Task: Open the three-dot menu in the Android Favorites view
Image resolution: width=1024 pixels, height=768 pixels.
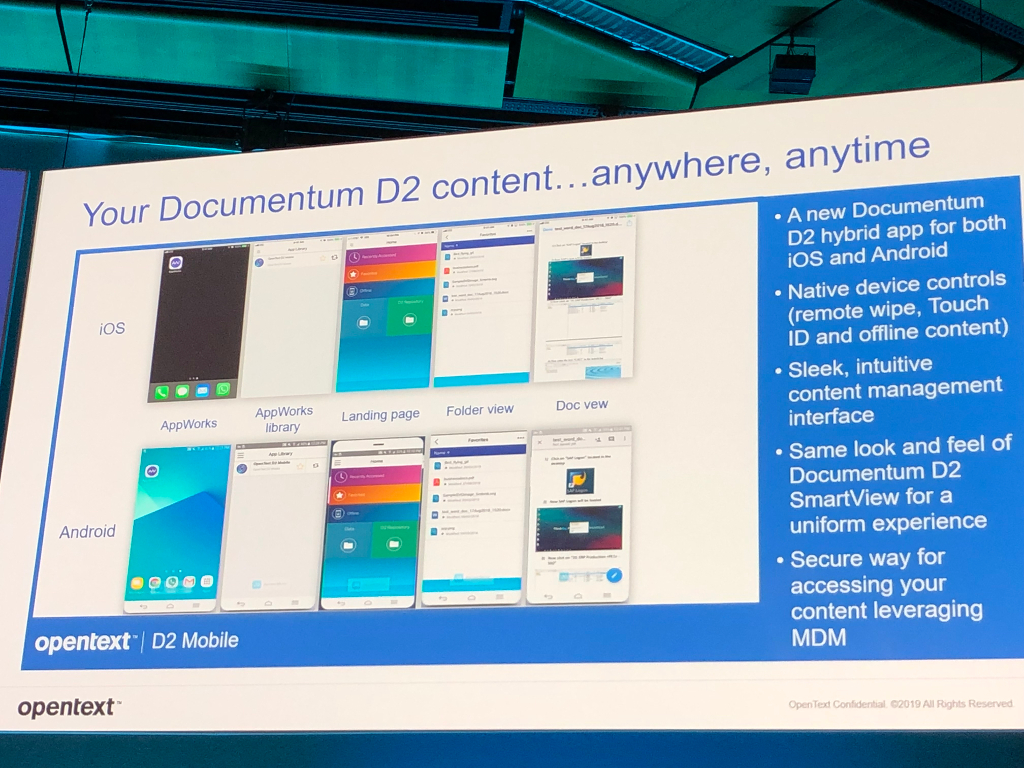Action: tap(520, 438)
